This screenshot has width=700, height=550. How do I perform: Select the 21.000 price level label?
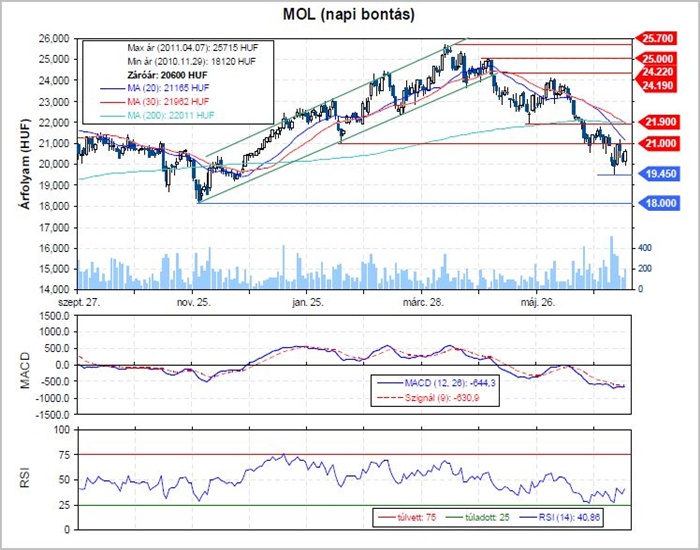coord(660,144)
